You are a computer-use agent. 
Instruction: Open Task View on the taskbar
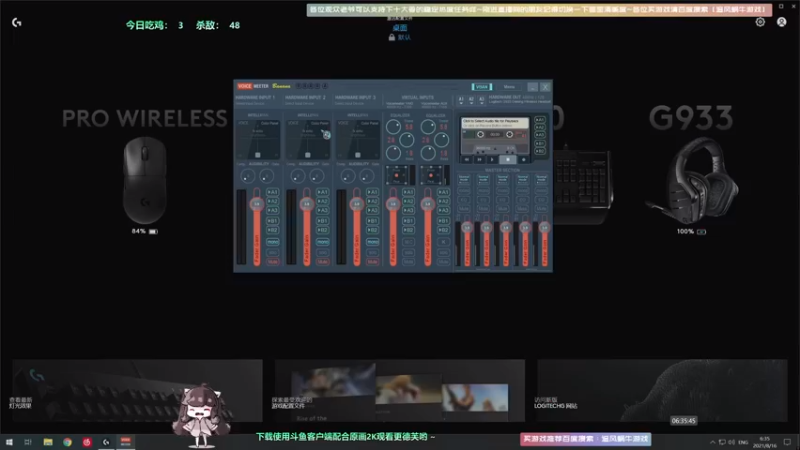tap(28, 442)
